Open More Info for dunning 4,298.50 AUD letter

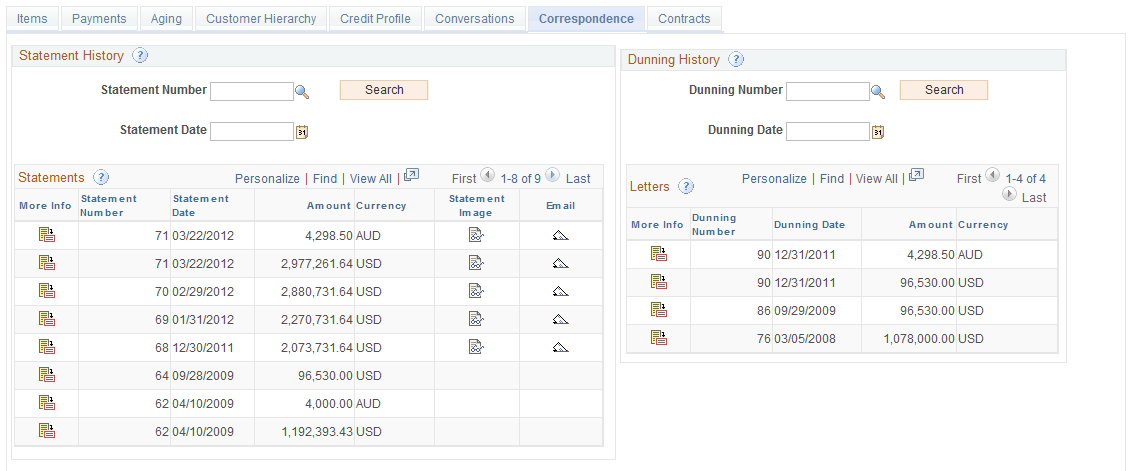[x=659, y=254]
